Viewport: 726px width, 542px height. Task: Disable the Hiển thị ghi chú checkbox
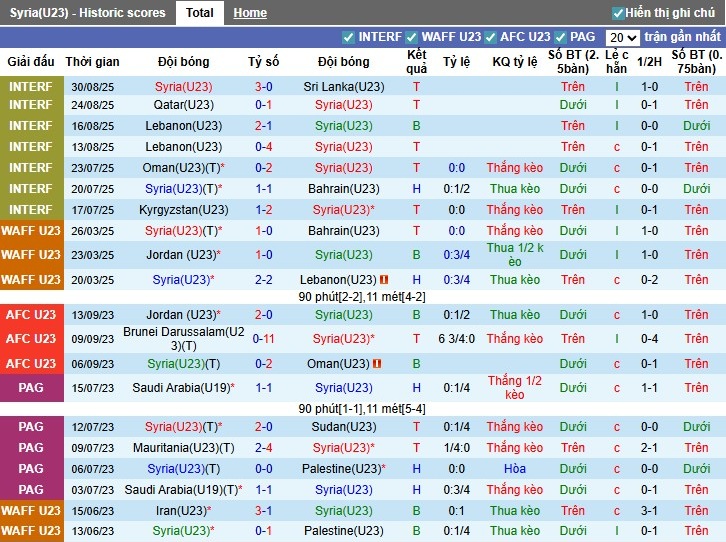[x=618, y=13]
